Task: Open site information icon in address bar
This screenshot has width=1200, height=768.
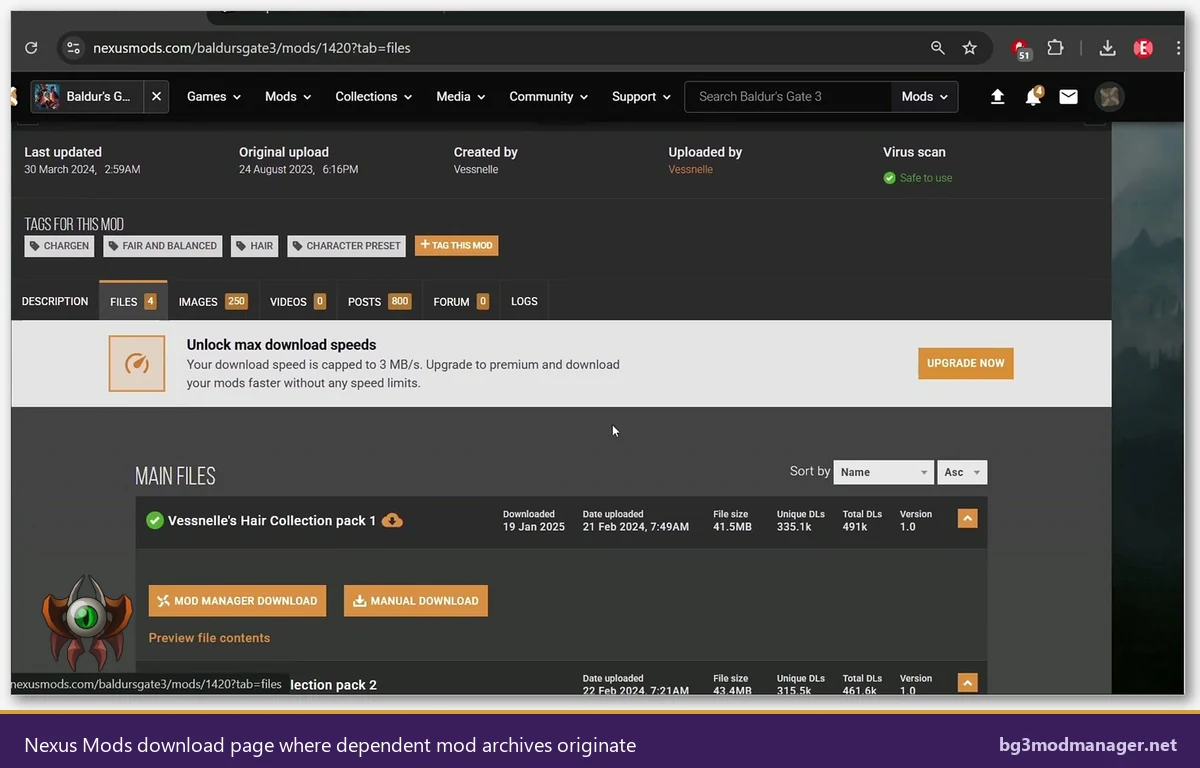Action: [72, 48]
